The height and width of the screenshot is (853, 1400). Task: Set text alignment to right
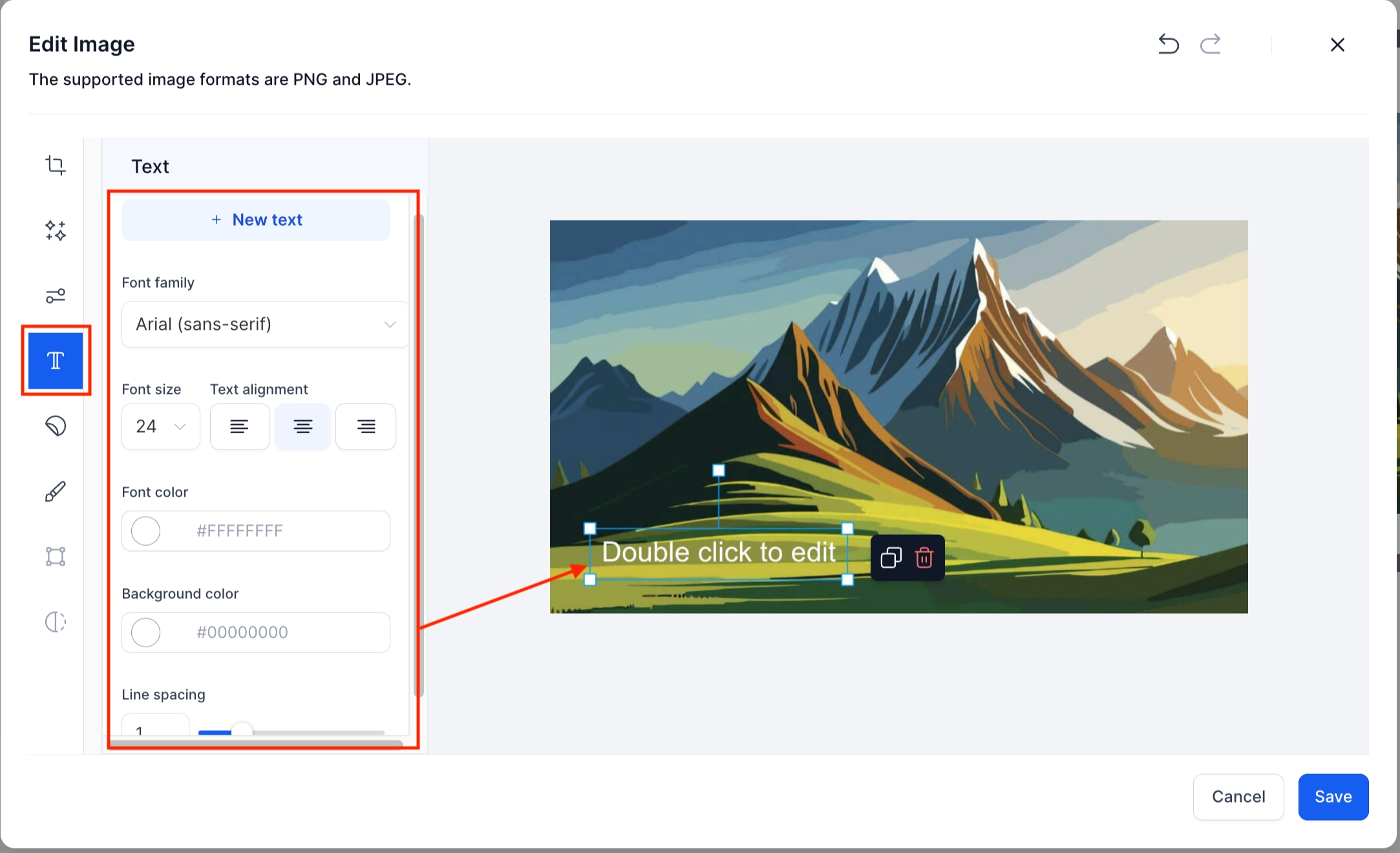366,427
